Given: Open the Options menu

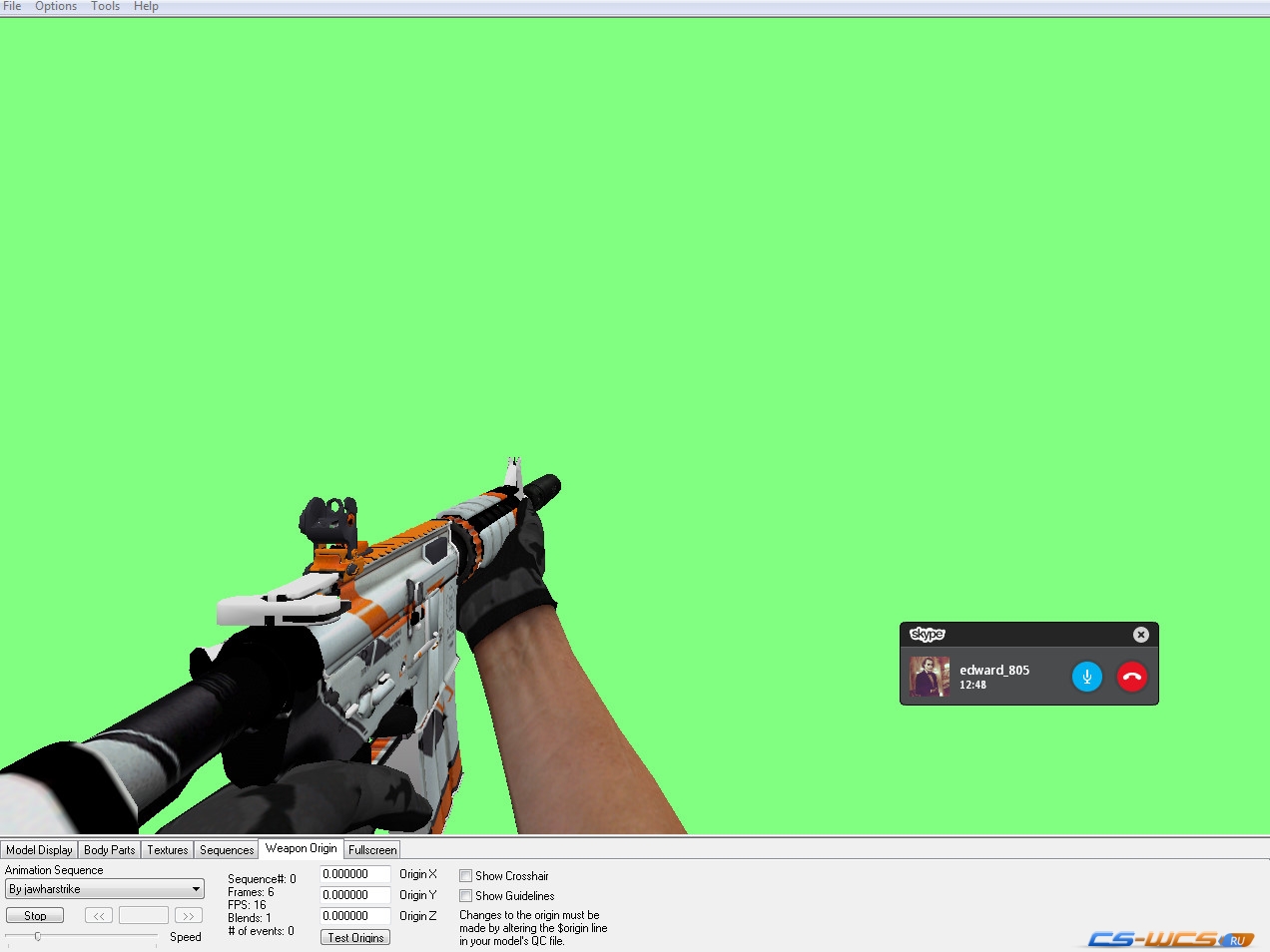Looking at the screenshot, I should point(56,6).
